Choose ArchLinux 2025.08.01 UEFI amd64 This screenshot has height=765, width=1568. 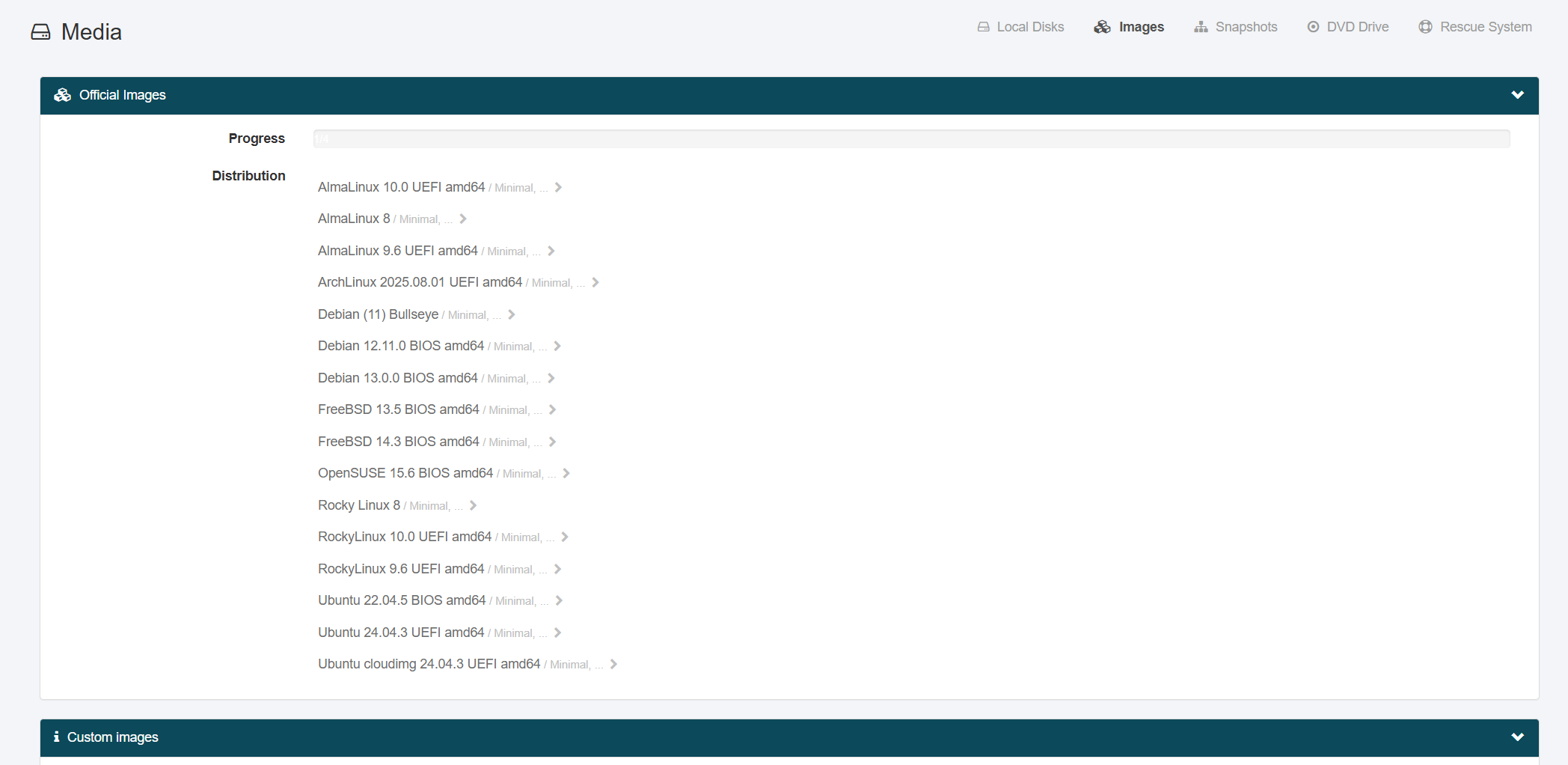(420, 282)
